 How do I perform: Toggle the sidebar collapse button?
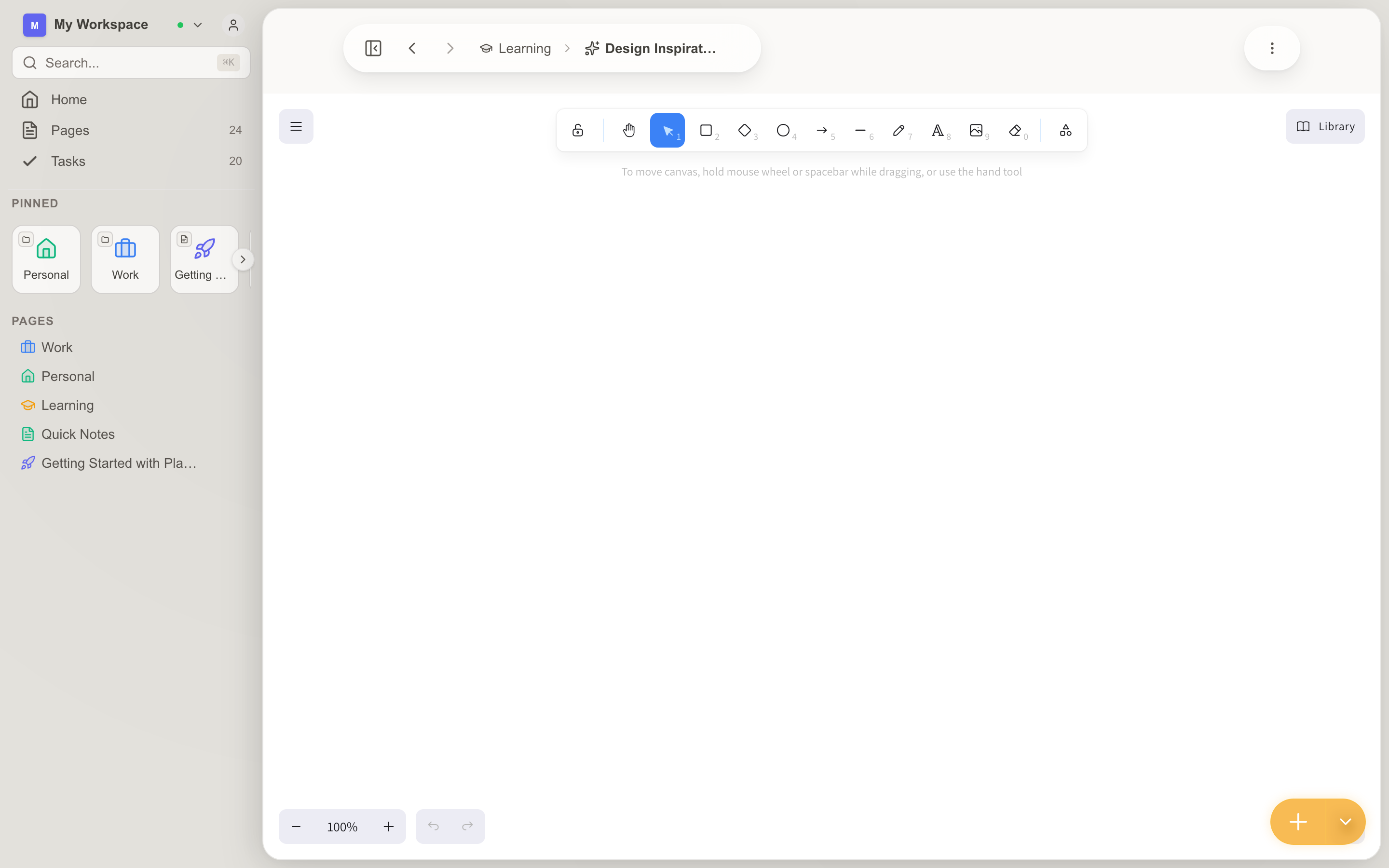tap(373, 48)
